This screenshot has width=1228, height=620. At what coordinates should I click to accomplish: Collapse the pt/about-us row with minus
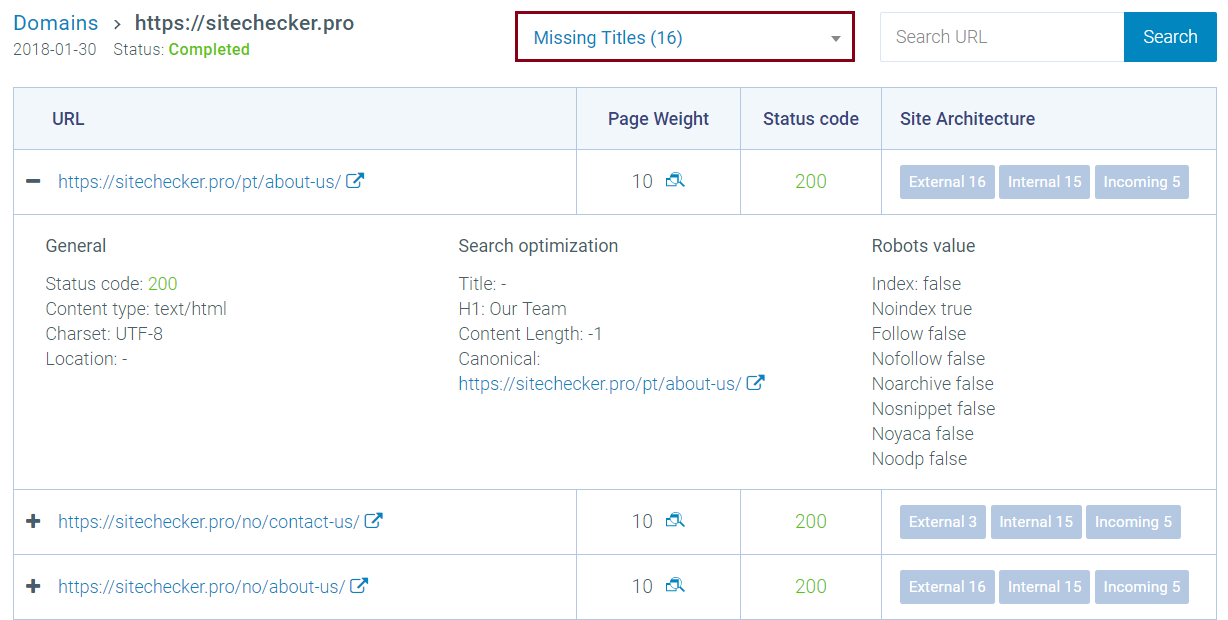33,181
